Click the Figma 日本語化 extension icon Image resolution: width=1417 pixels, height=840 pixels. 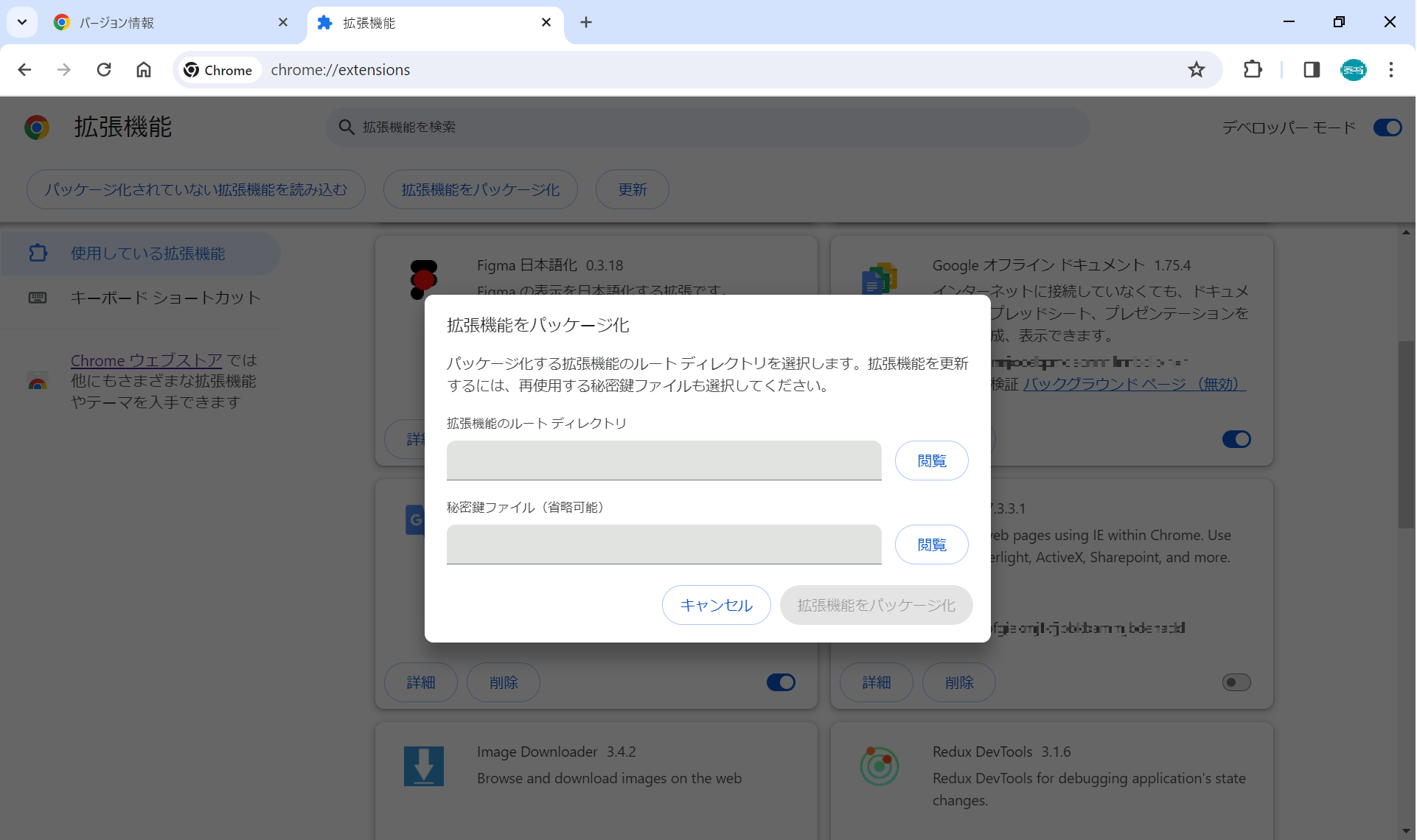[424, 280]
